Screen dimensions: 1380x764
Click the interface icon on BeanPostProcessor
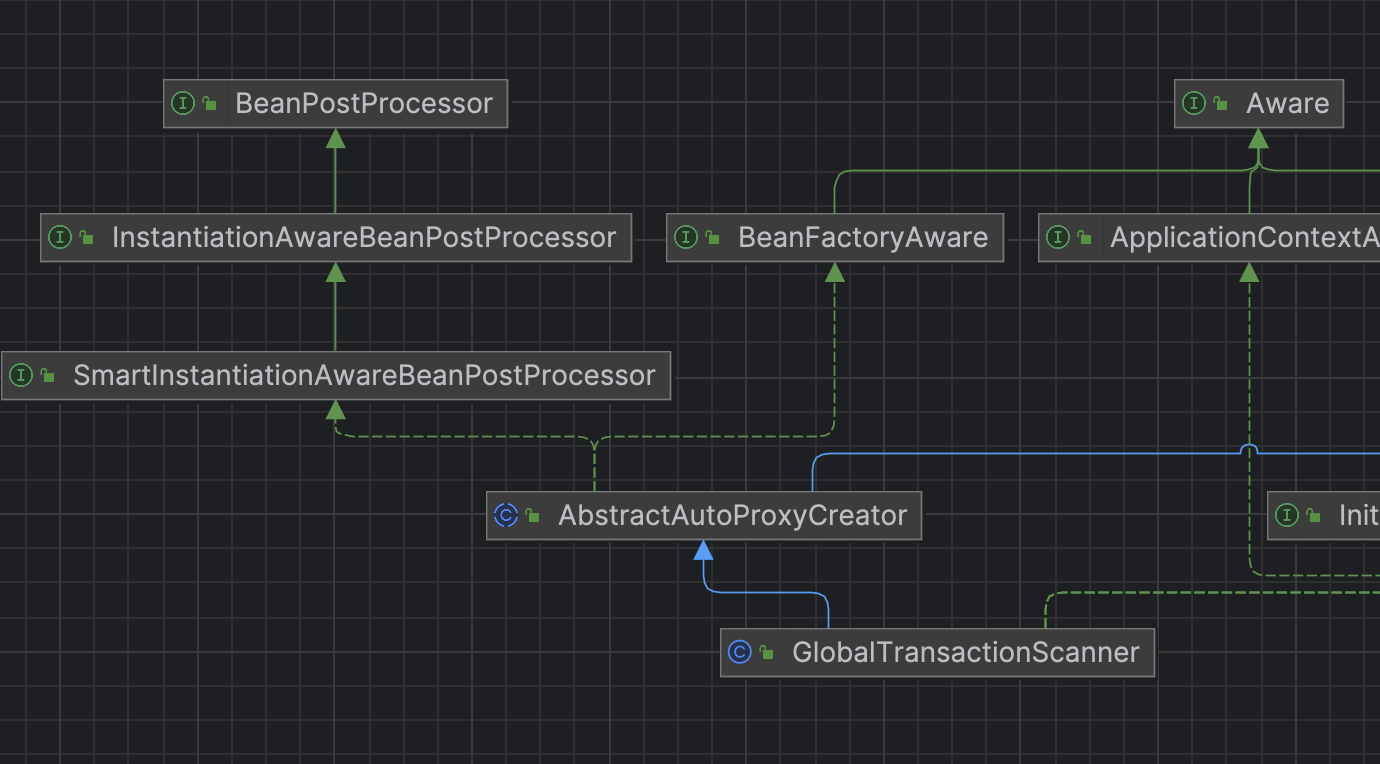[x=182, y=103]
